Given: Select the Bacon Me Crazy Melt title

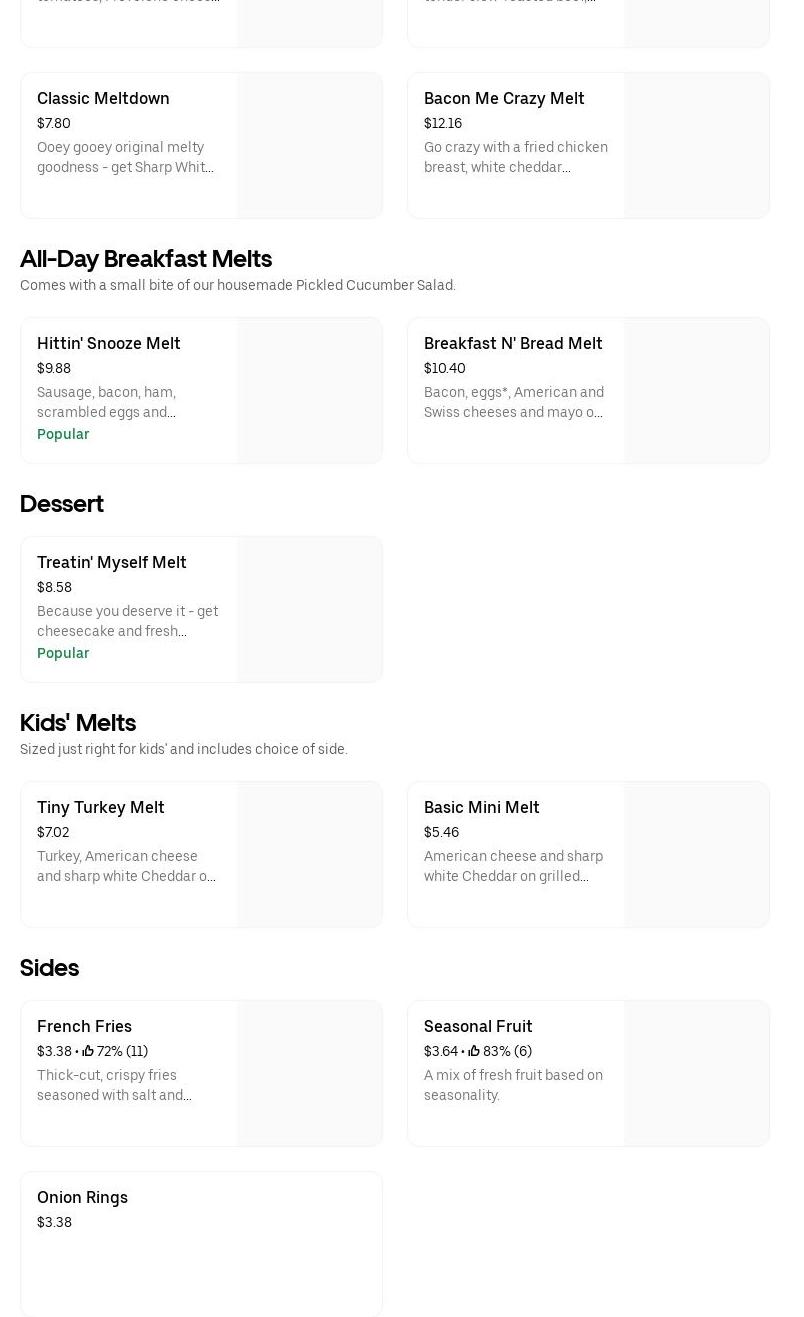Looking at the screenshot, I should point(504,98).
